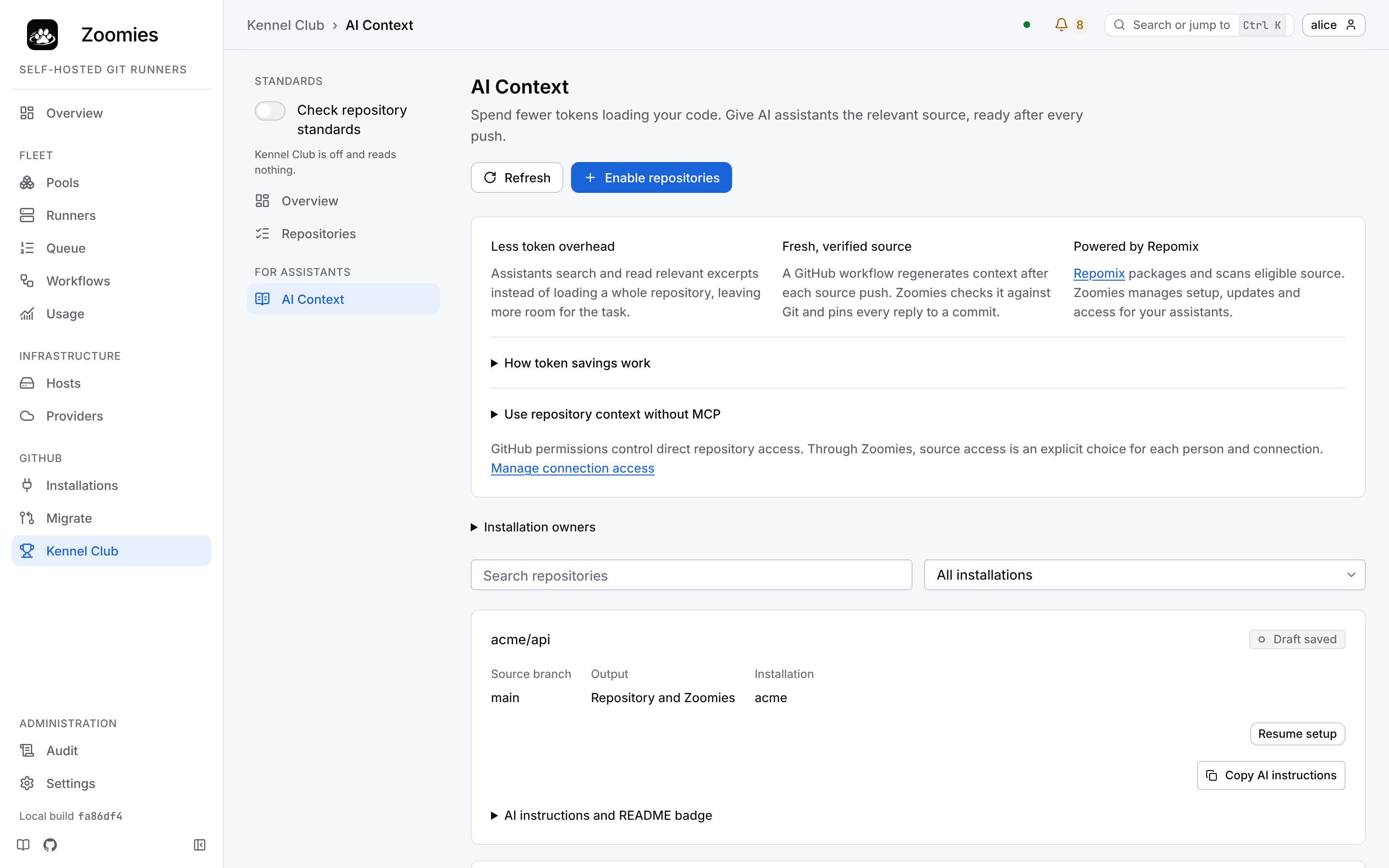Open the Settings gear icon
Viewport: 1389px width, 868px height.
click(27, 783)
